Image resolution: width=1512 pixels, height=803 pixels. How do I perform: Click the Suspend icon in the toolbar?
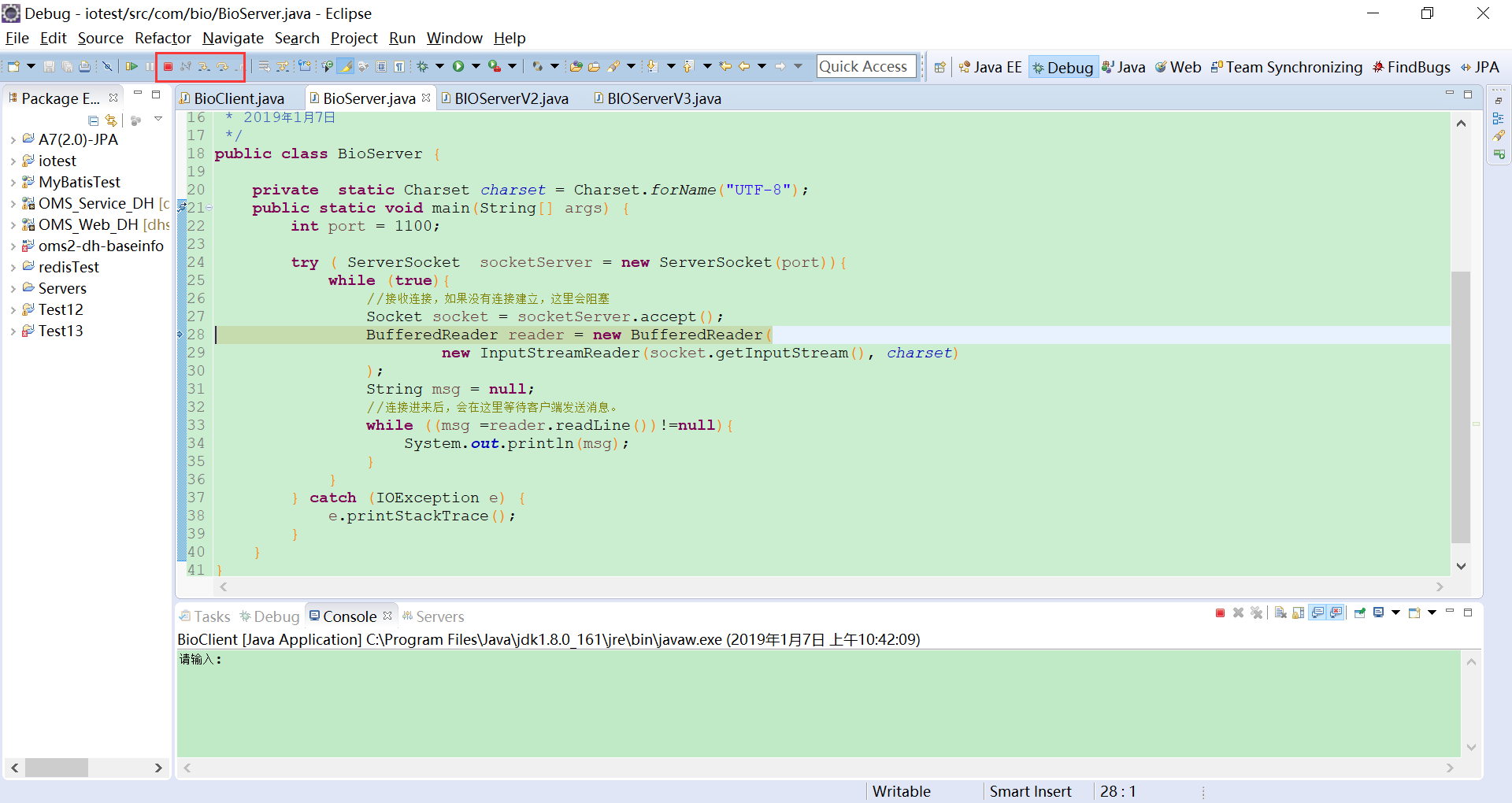pyautogui.click(x=150, y=67)
